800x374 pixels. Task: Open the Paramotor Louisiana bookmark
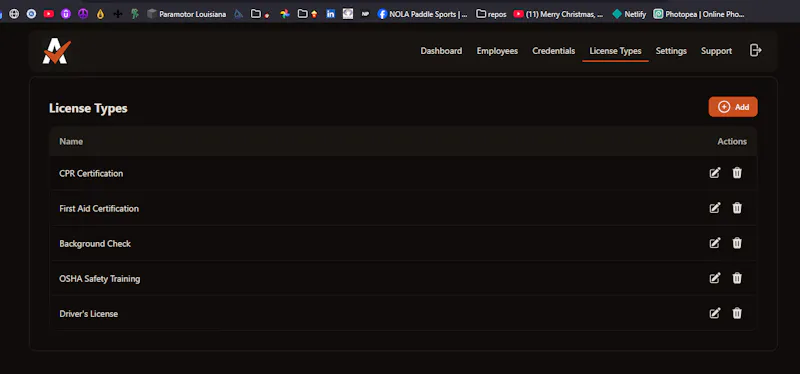tap(186, 14)
